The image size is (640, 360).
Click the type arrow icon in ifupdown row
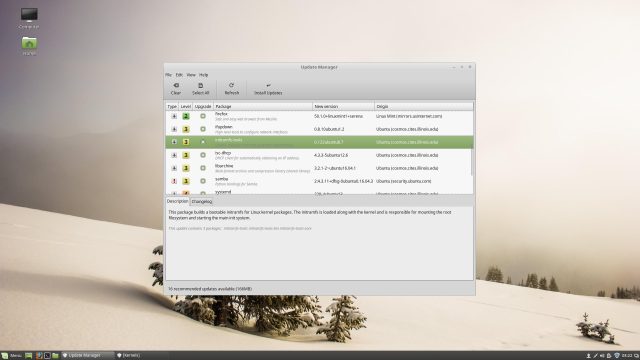point(174,129)
